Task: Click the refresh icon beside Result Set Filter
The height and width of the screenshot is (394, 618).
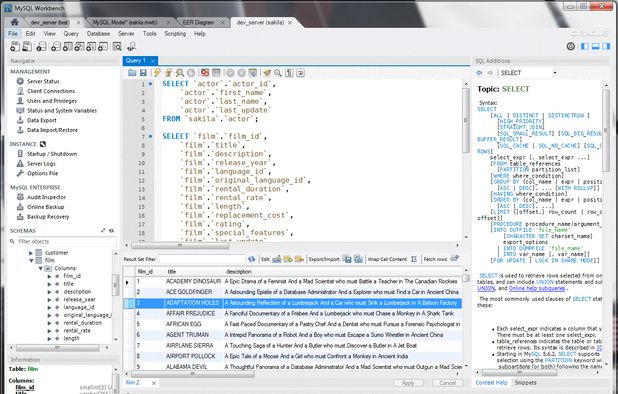Action: tap(251, 259)
